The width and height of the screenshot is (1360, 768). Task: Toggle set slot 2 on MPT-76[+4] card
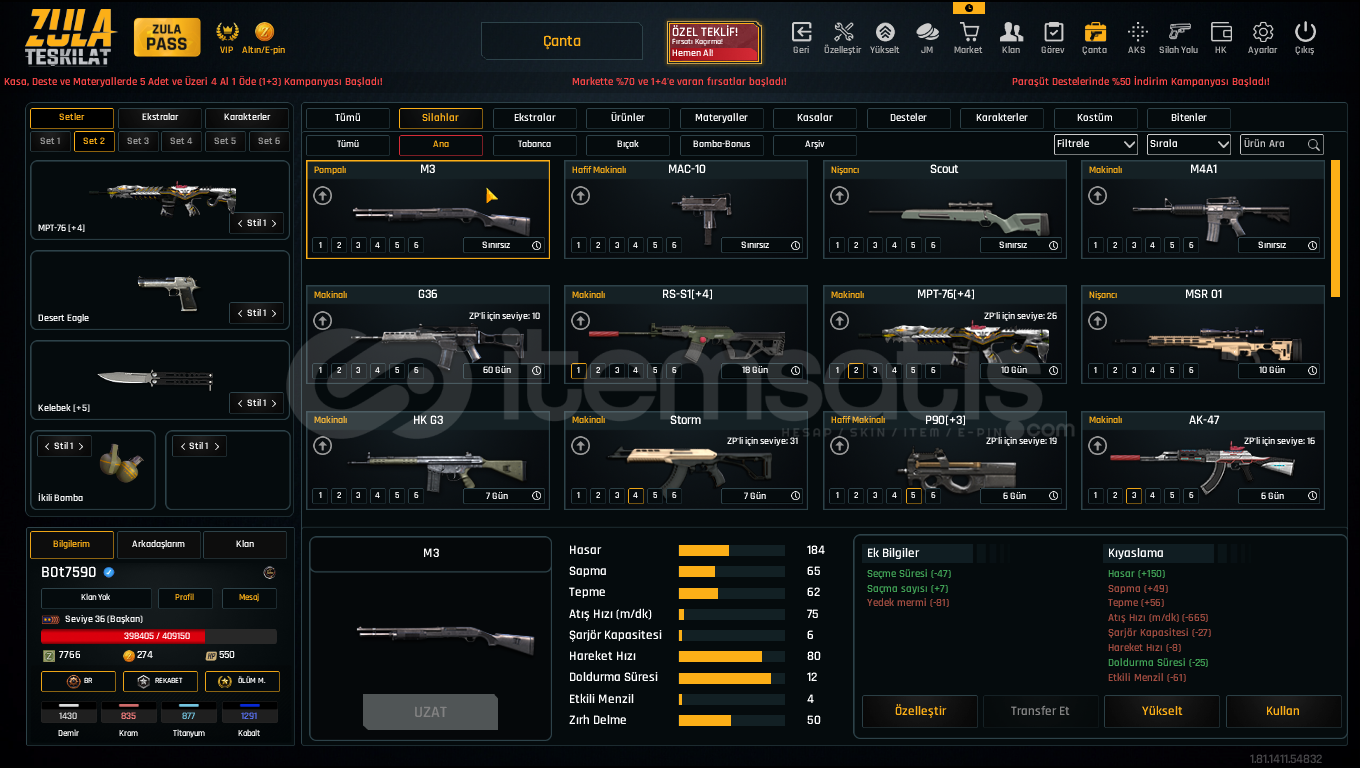[x=856, y=371]
